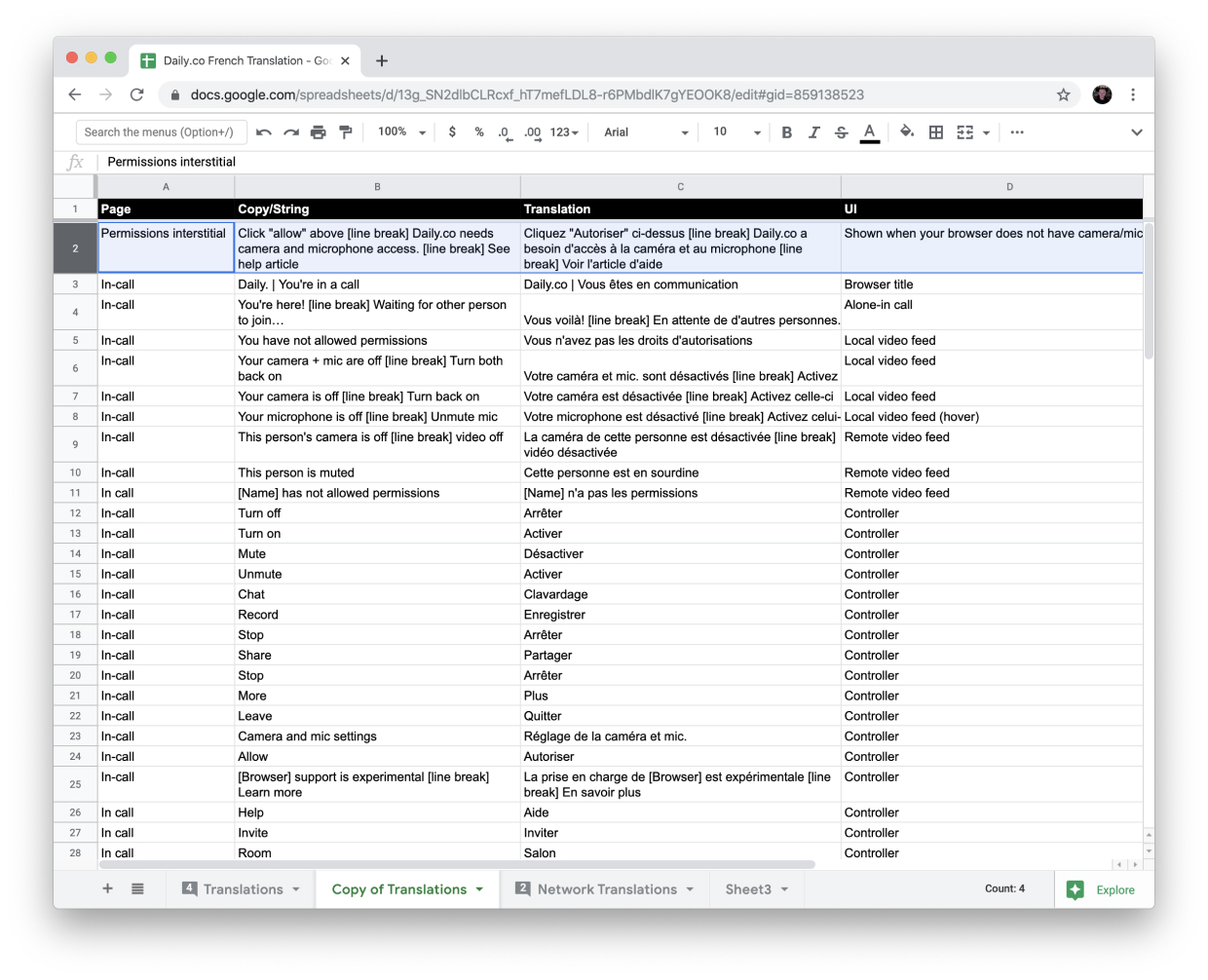Close the Daily.co French Translation tab

coord(345,60)
